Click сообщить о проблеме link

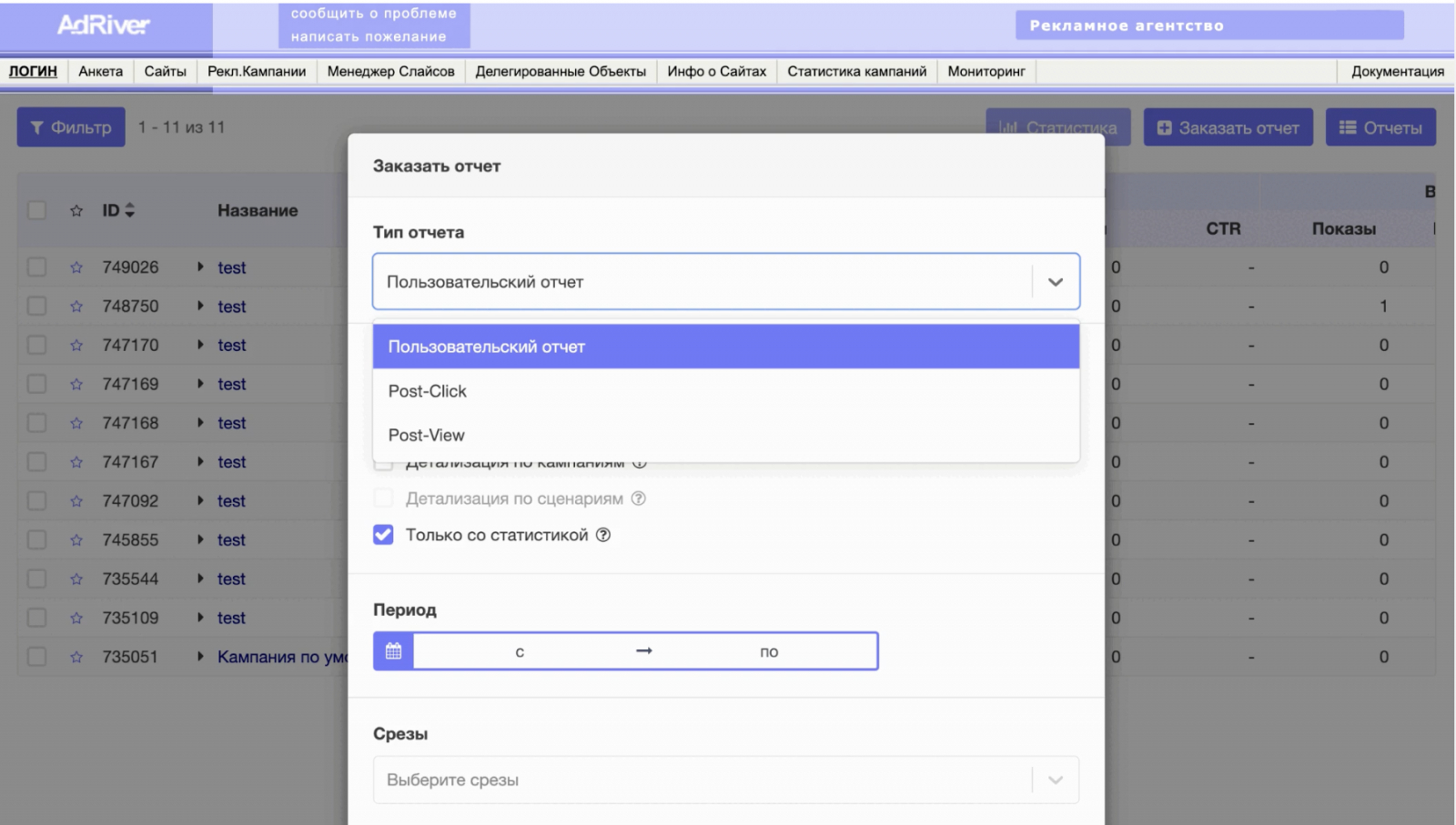(374, 14)
